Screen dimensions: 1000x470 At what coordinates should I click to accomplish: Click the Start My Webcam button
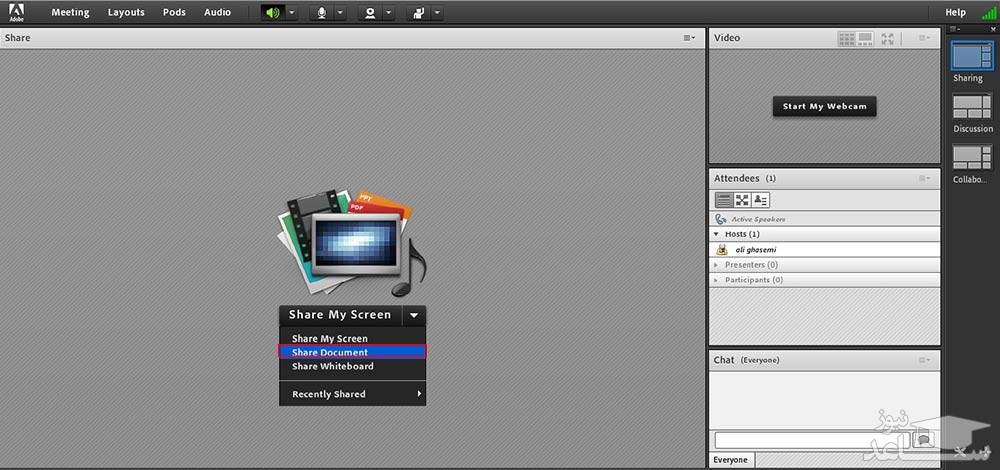[824, 107]
